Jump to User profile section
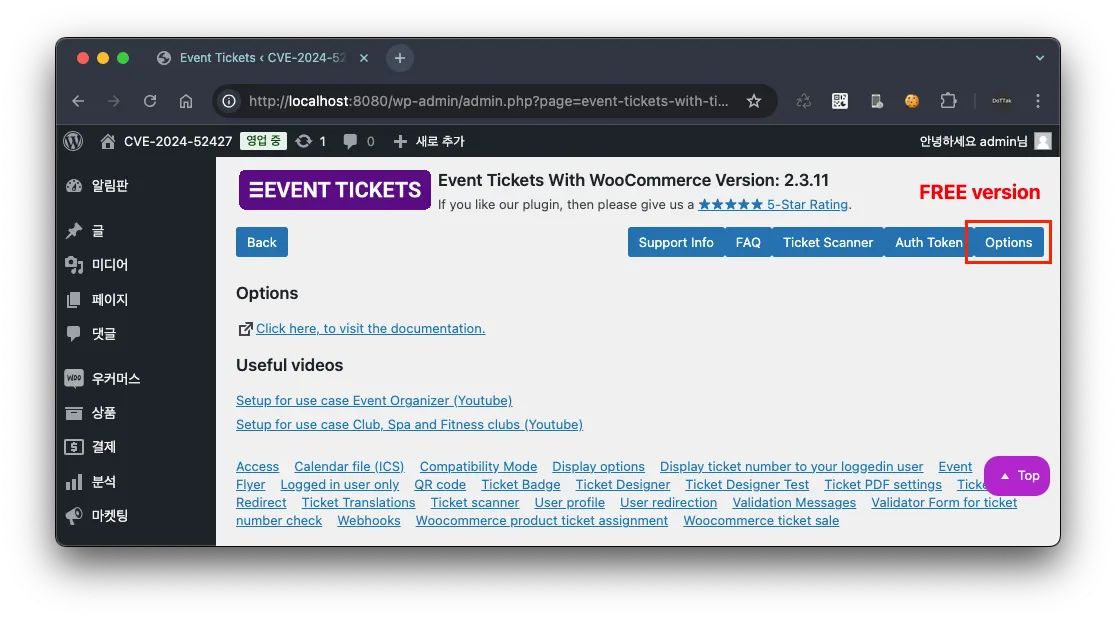Screen dimensions: 1116x620 click(x=569, y=502)
